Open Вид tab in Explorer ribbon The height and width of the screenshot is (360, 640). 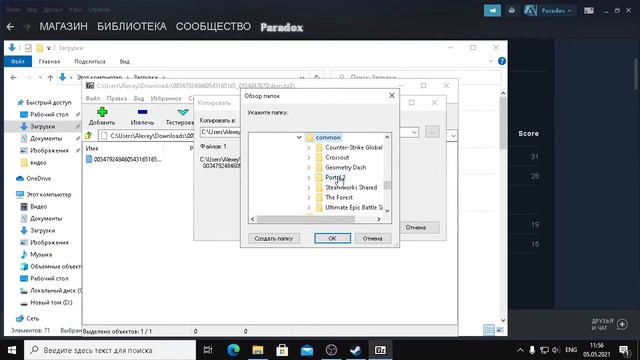click(124, 62)
